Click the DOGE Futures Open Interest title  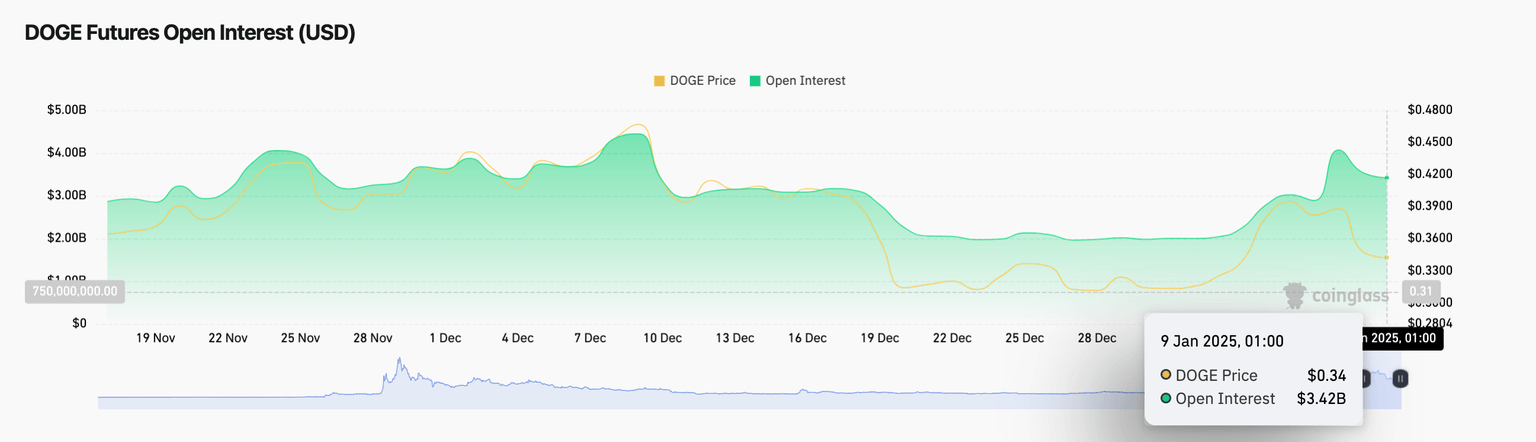(x=190, y=33)
